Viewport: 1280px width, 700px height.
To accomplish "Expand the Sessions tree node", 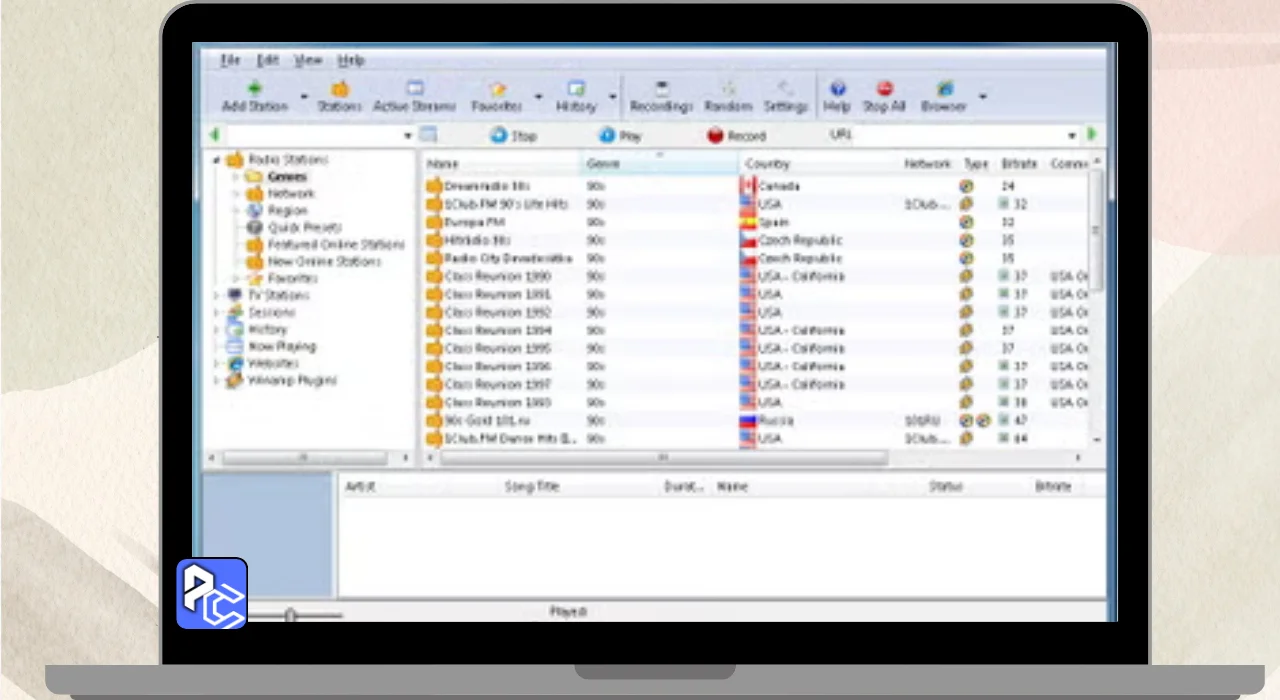I will coord(216,313).
